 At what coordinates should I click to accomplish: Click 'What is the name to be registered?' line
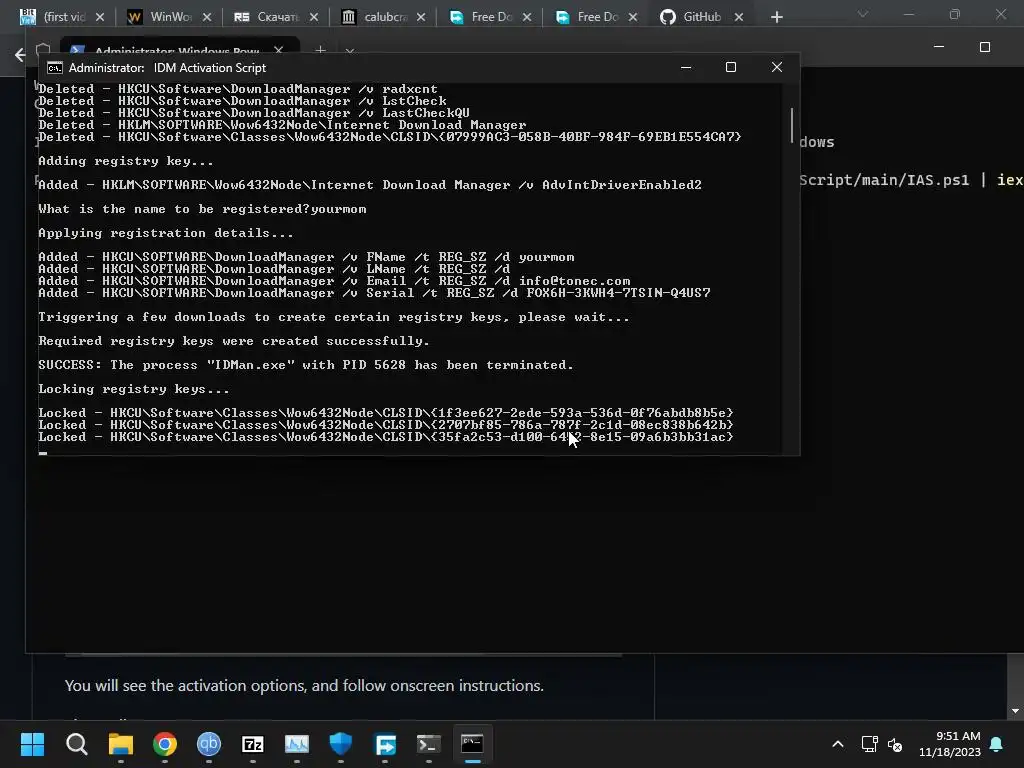click(x=202, y=209)
